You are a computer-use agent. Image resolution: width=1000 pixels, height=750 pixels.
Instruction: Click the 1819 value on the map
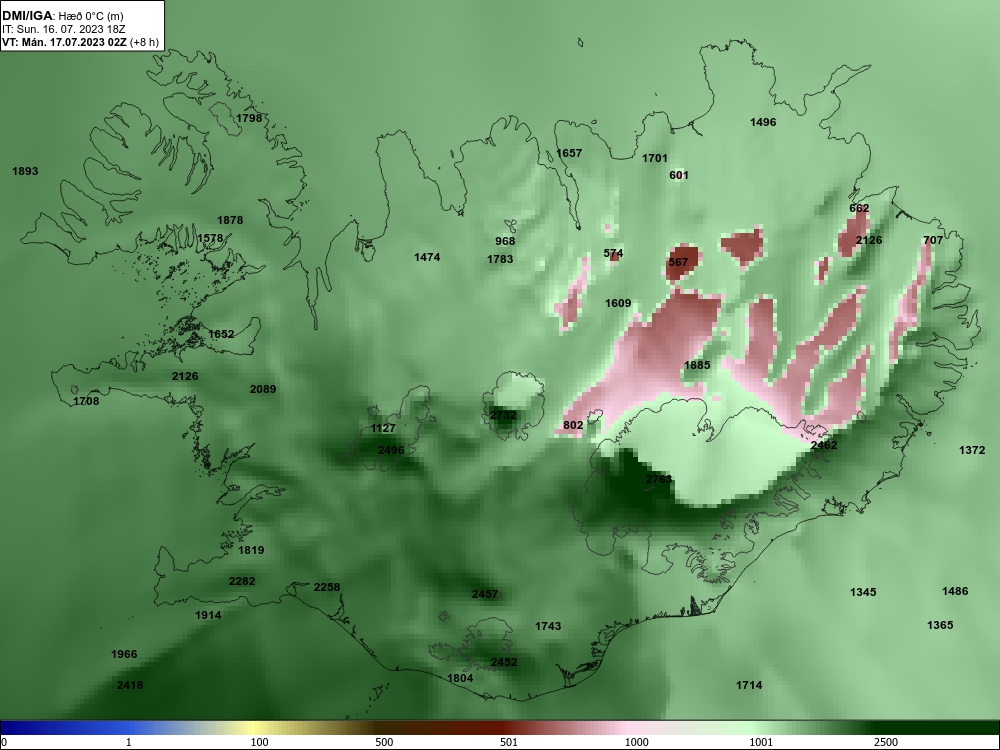coord(251,550)
